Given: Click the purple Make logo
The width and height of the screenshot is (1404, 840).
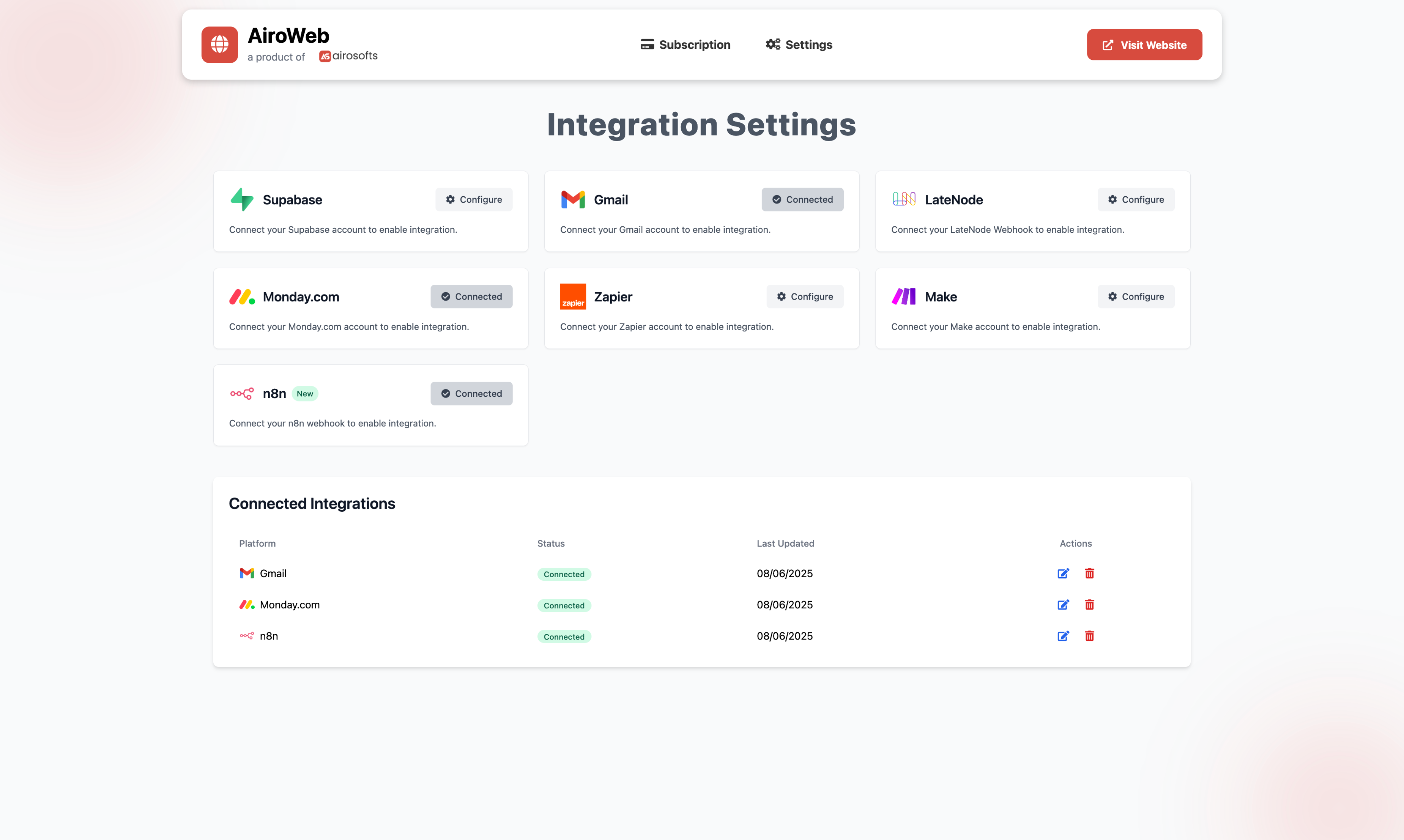Looking at the screenshot, I should (903, 296).
